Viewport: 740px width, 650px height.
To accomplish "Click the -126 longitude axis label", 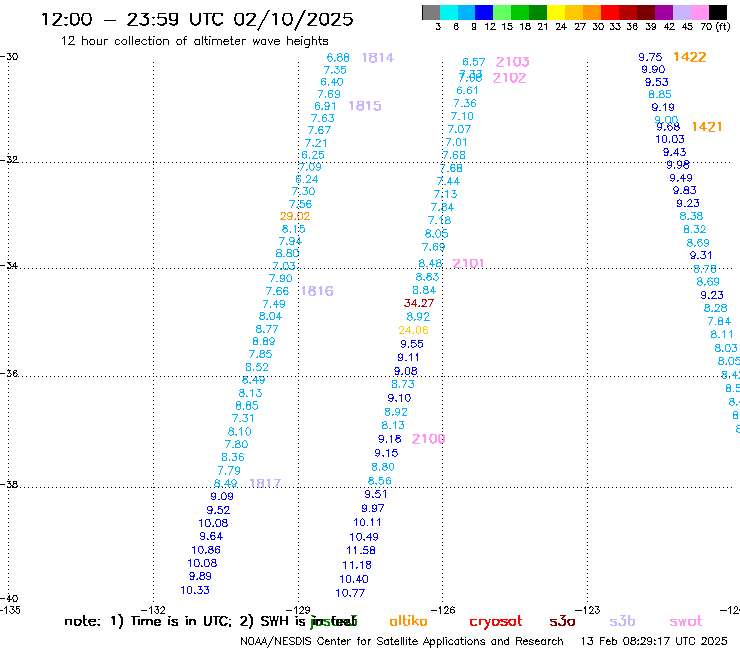I will click(x=443, y=610).
